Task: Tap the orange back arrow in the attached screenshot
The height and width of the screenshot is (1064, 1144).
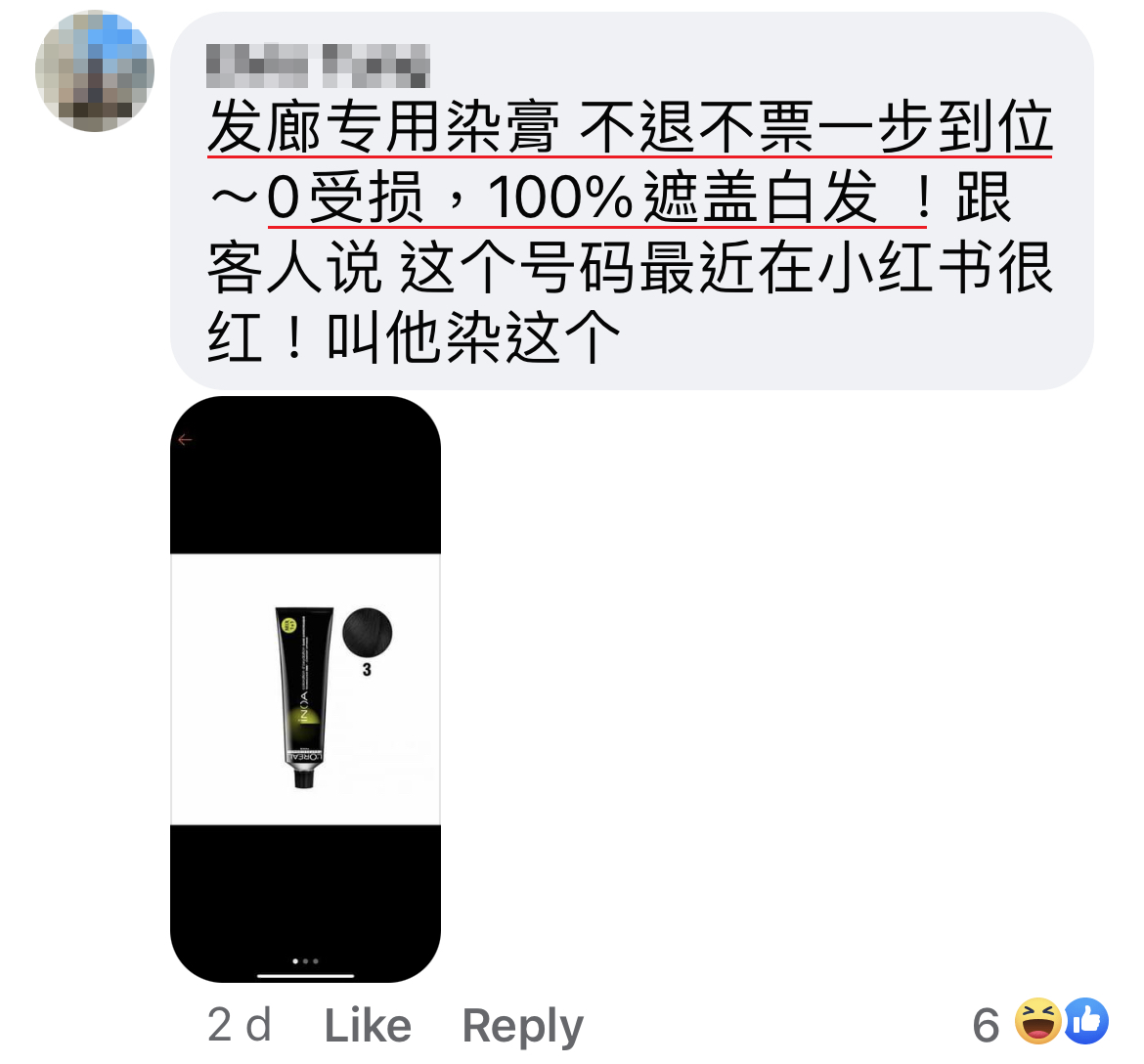Action: click(x=185, y=439)
